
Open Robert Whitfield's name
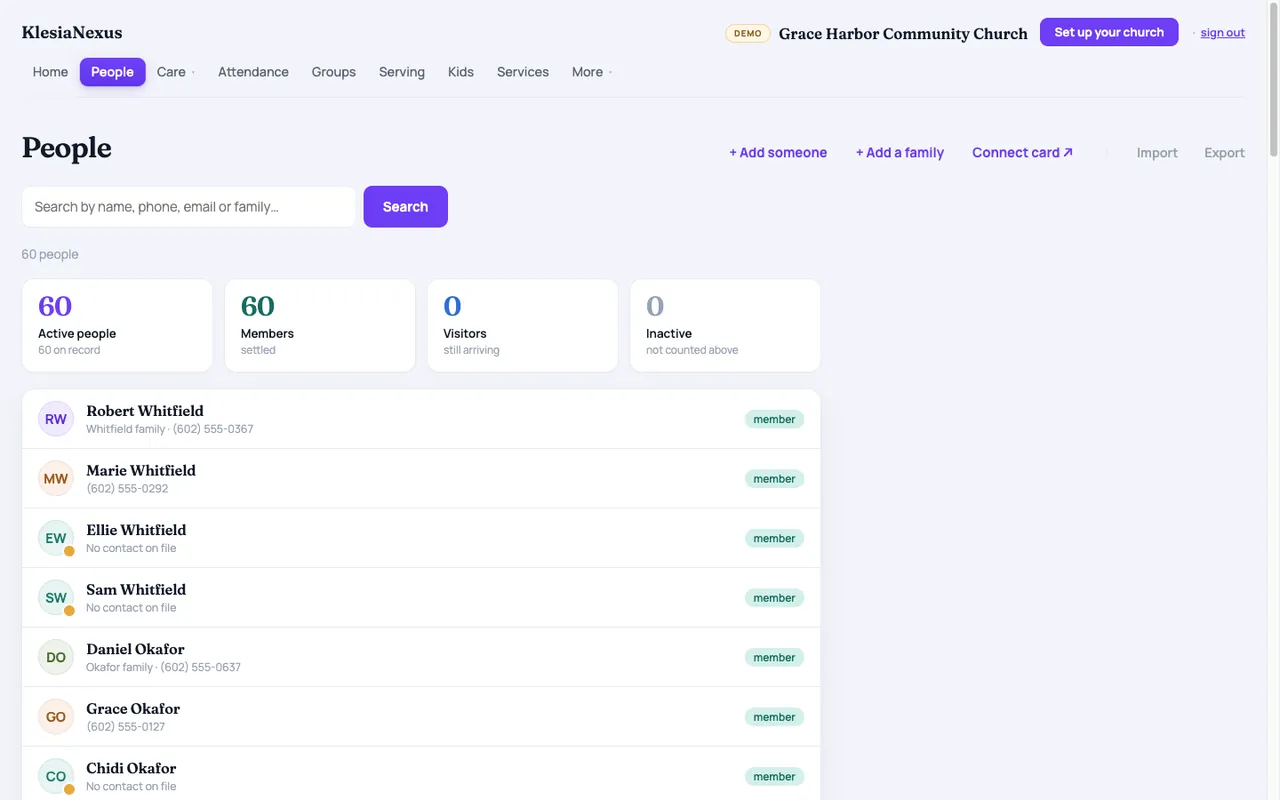[x=145, y=411]
